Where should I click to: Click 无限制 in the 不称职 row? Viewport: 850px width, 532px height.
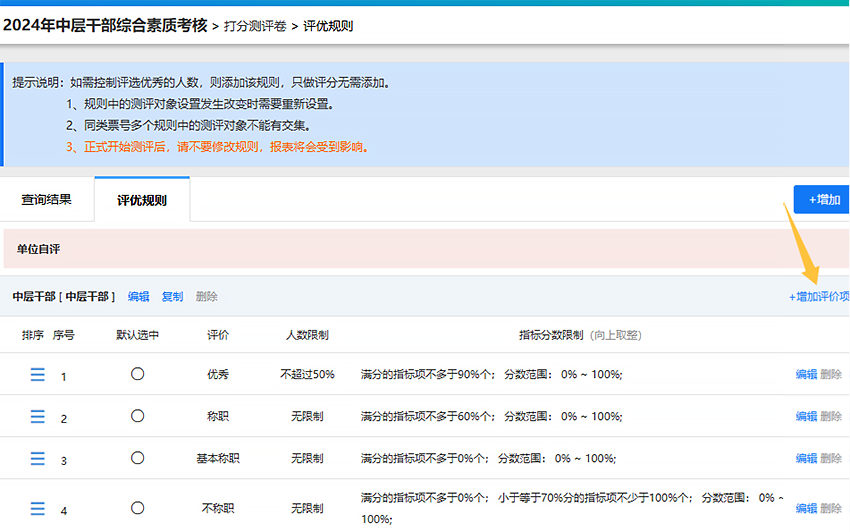click(x=307, y=509)
